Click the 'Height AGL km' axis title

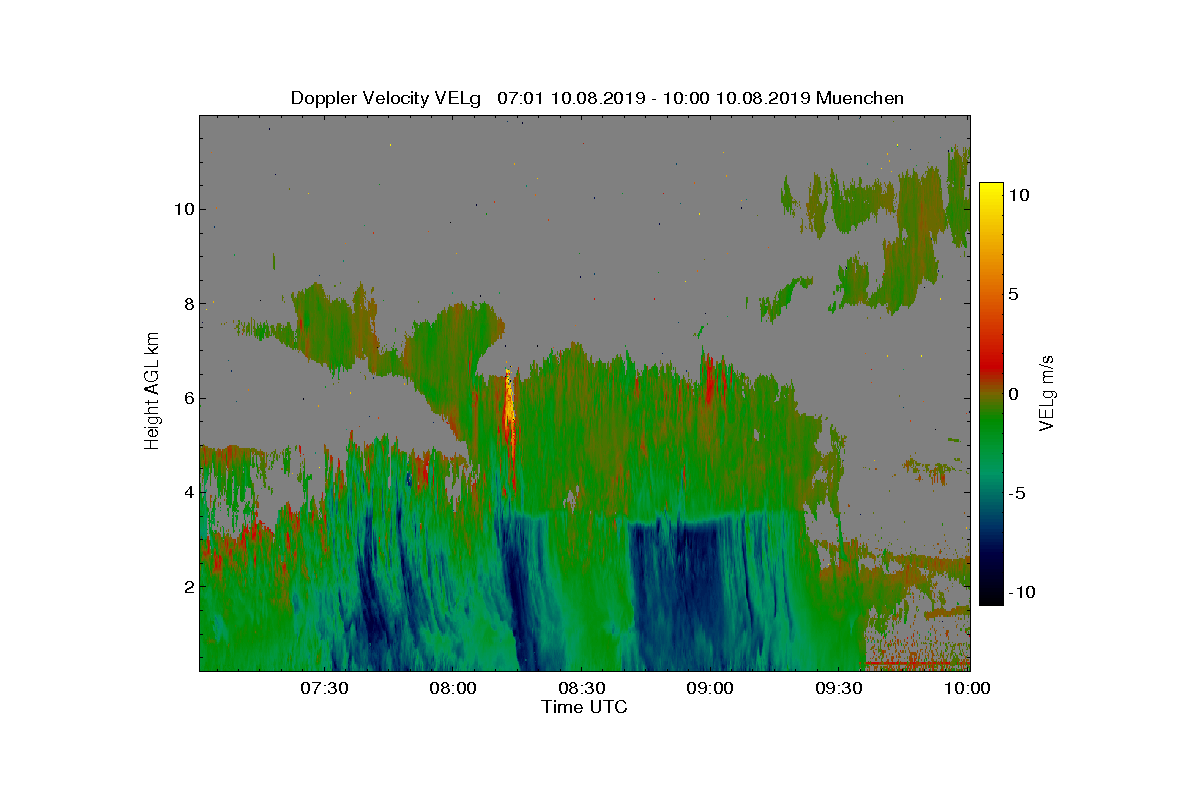152,392
